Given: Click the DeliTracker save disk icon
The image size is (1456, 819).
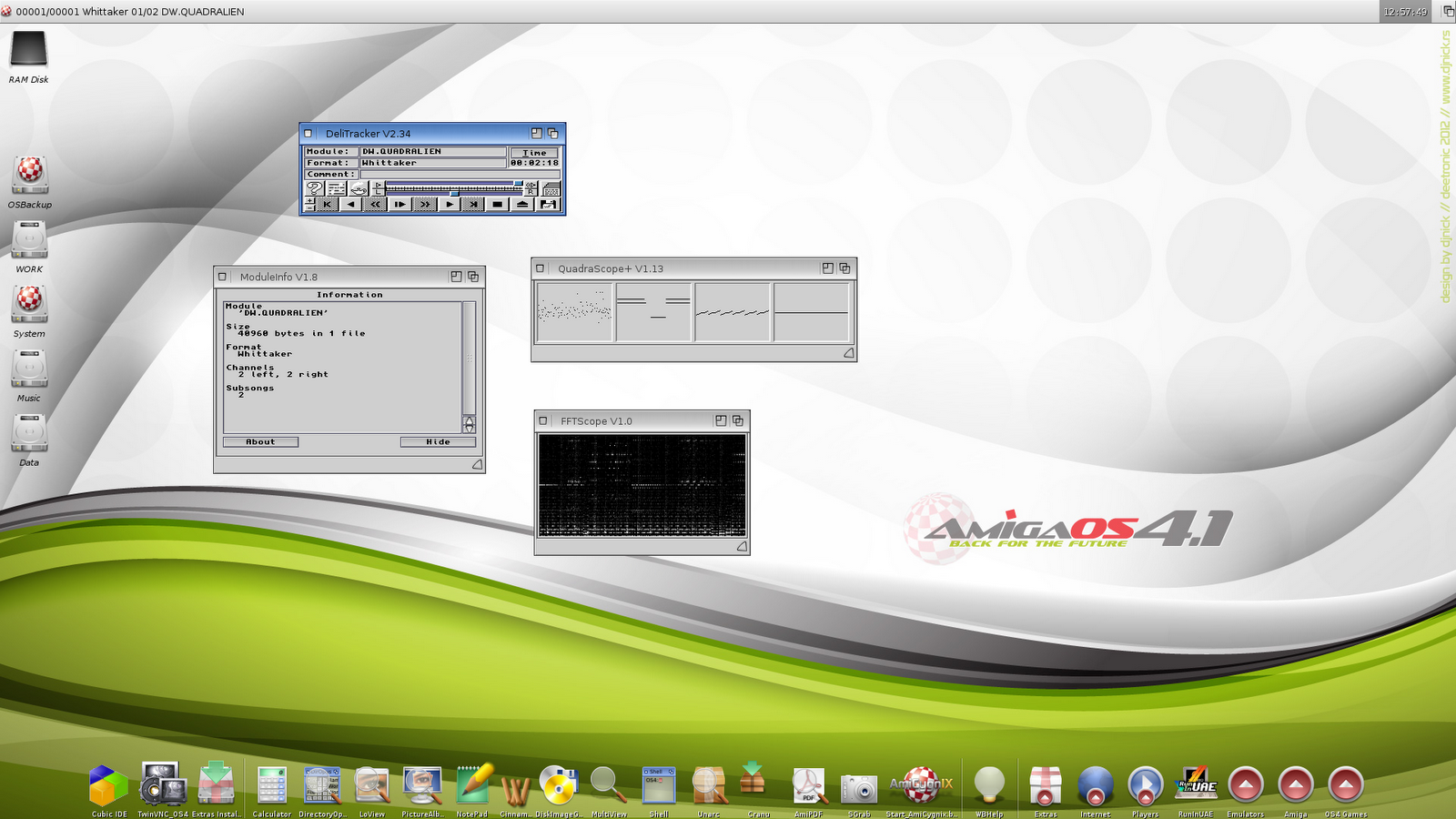Looking at the screenshot, I should (548, 205).
